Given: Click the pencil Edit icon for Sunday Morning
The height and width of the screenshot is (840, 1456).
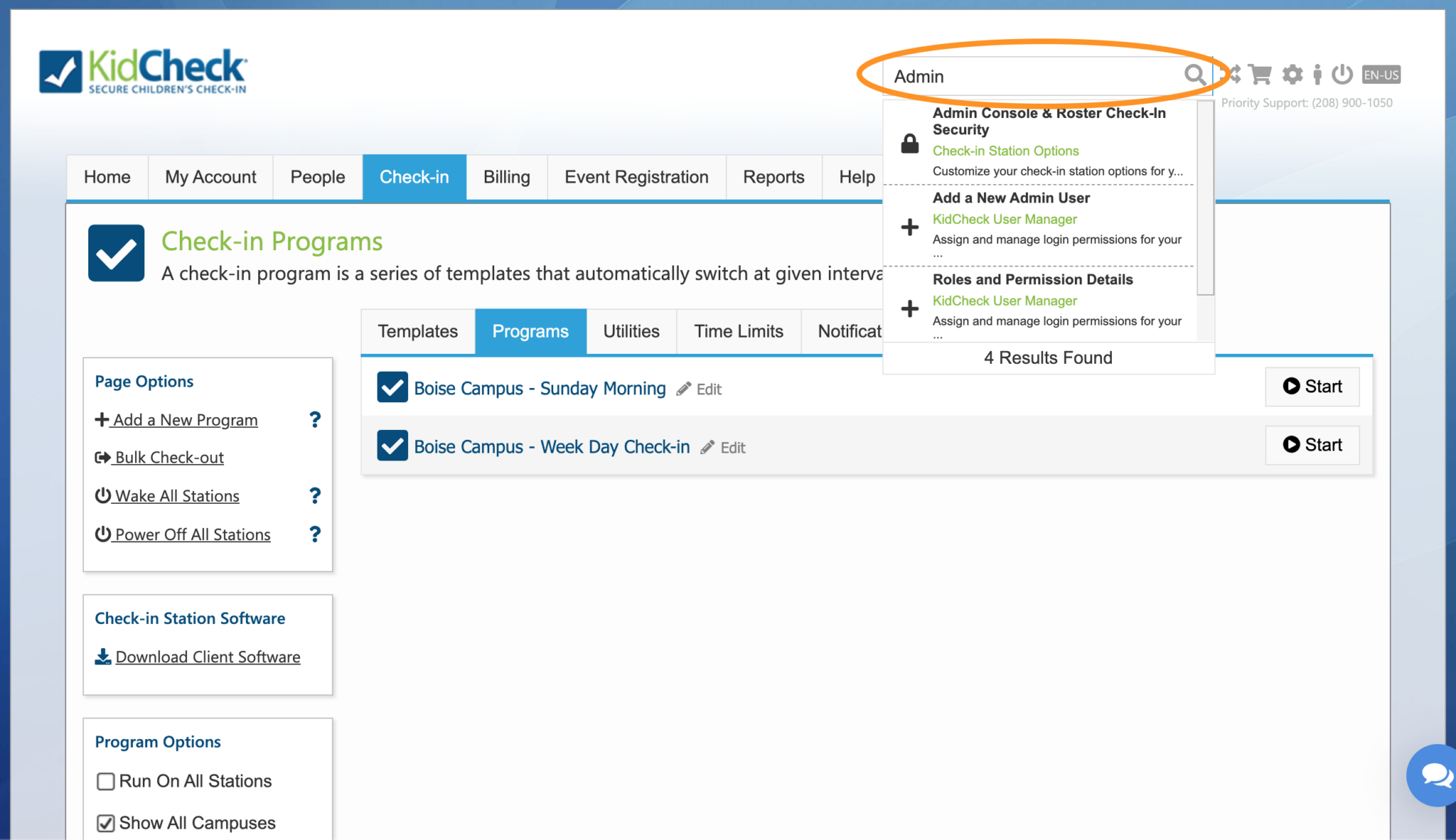Looking at the screenshot, I should click(682, 389).
